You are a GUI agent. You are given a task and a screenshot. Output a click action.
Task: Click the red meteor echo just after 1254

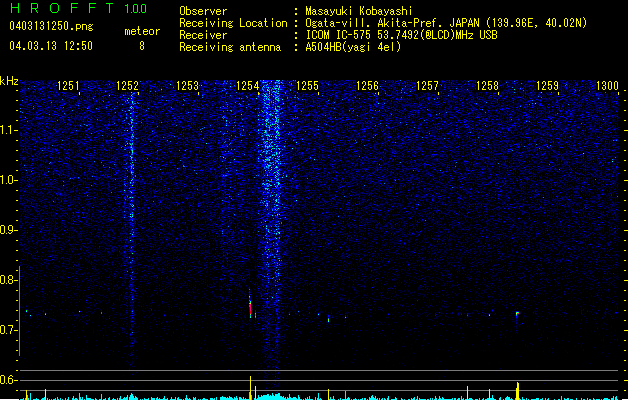click(250, 304)
